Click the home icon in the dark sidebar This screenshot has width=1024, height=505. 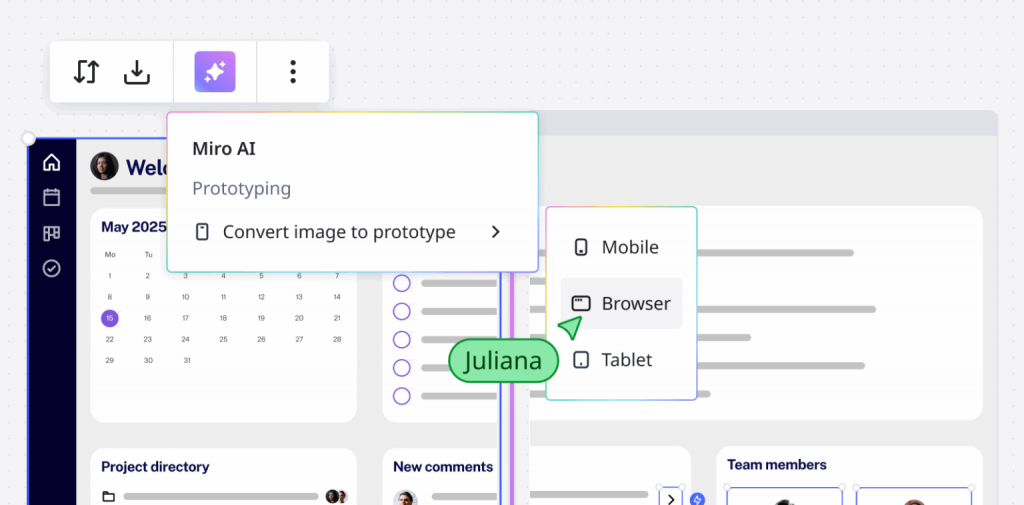coord(52,163)
